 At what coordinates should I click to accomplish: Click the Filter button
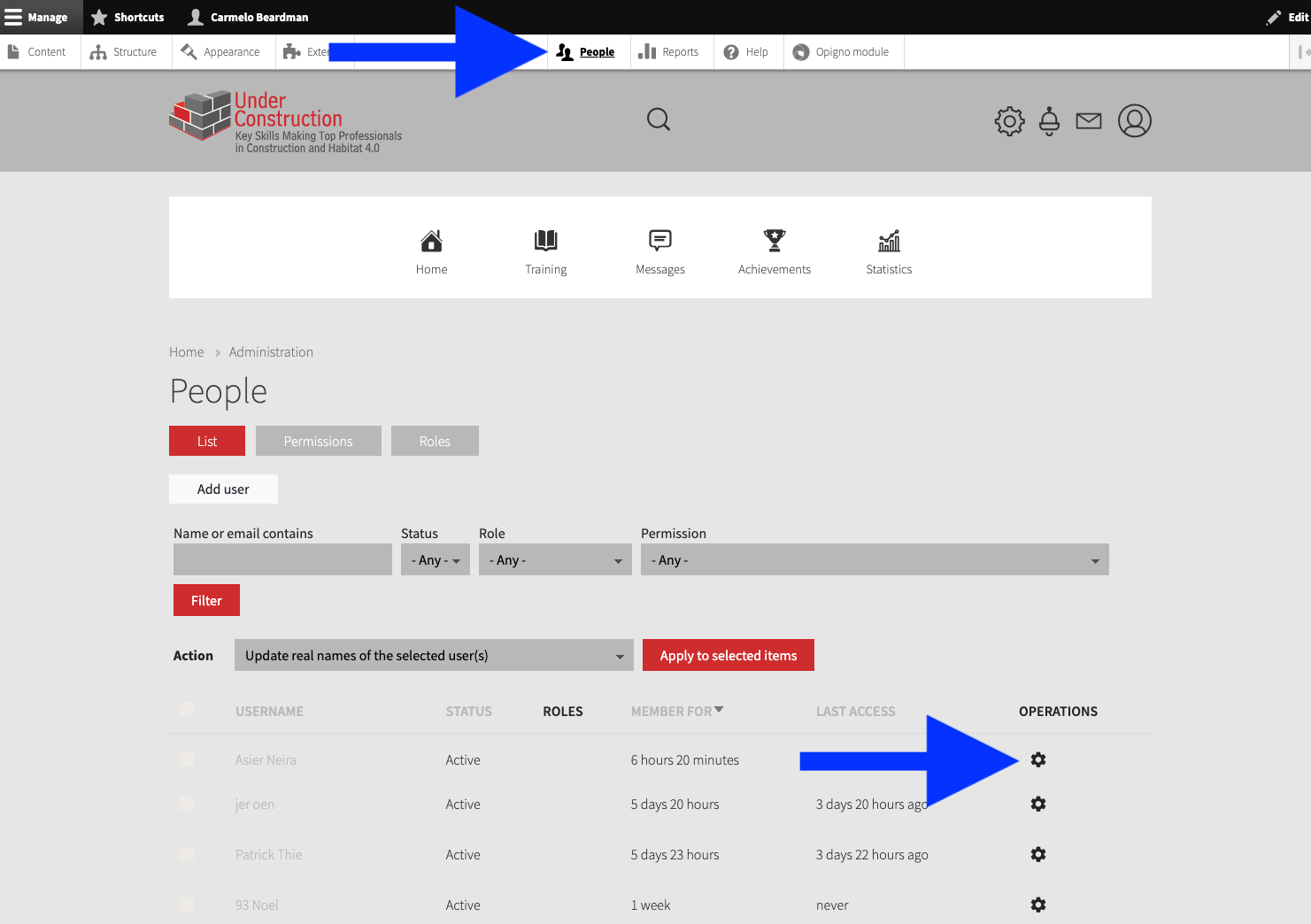[x=206, y=600]
